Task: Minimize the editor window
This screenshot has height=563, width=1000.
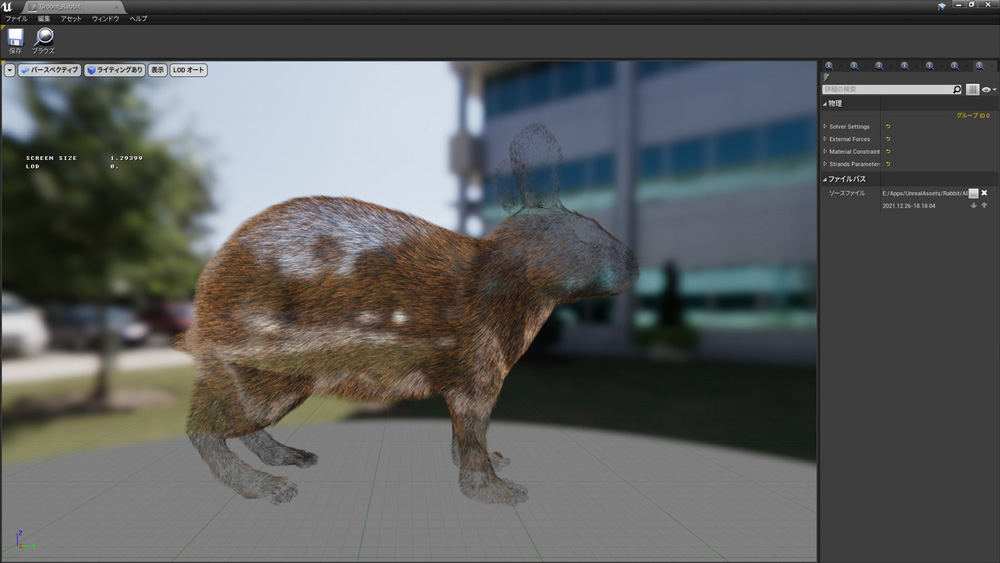Action: pyautogui.click(x=958, y=5)
